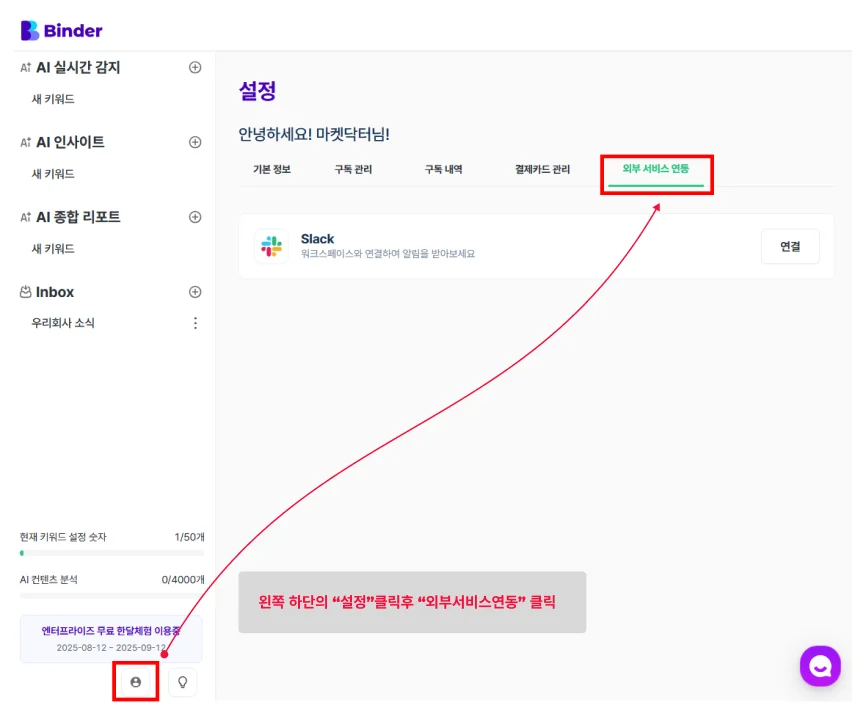Open 새 키워드 under AI 인사이트

pyautogui.click(x=53, y=174)
